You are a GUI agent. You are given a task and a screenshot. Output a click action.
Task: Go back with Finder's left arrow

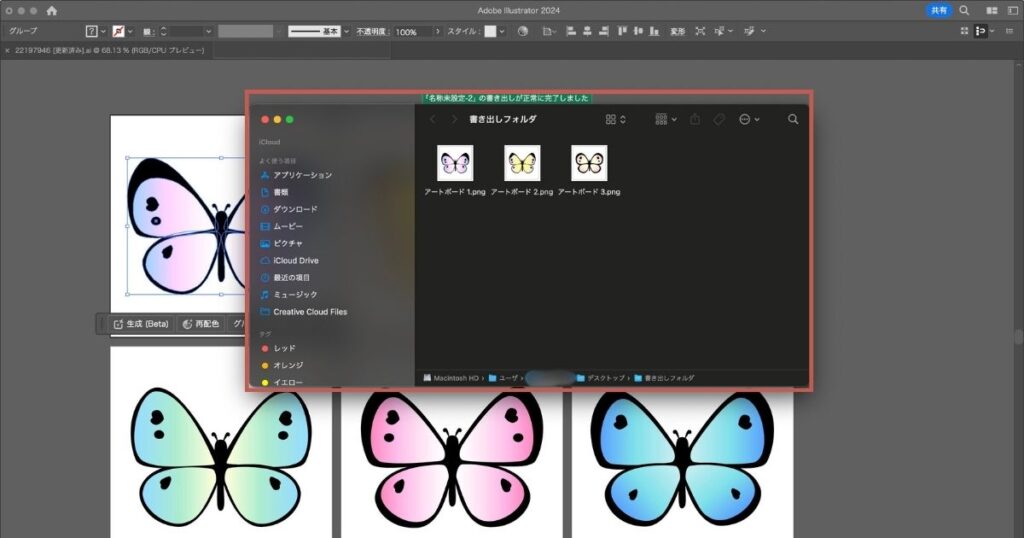pos(433,119)
